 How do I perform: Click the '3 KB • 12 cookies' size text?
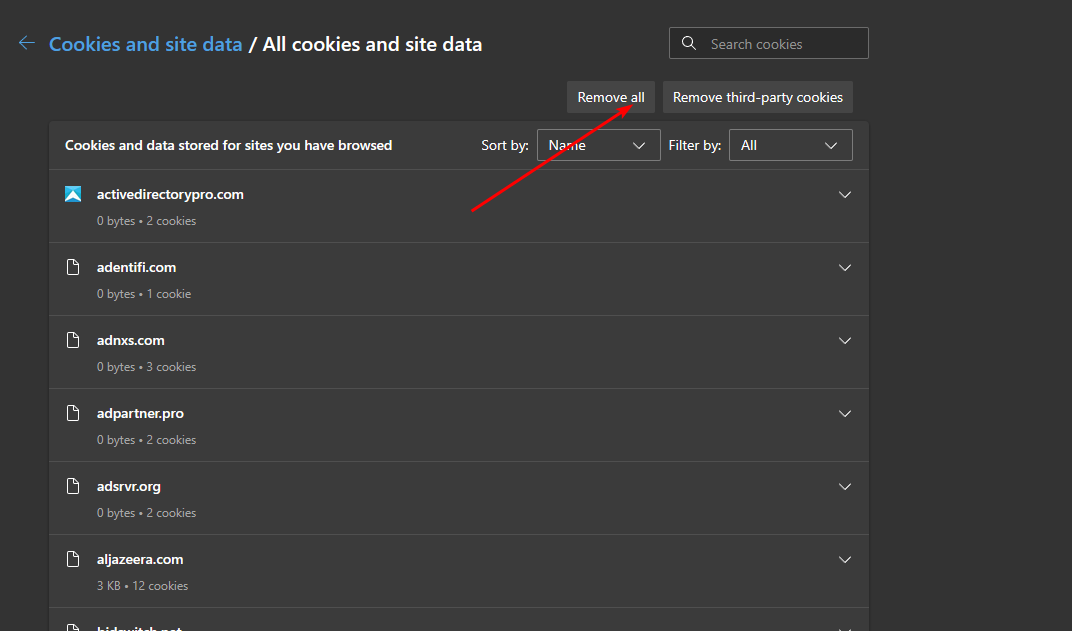(142, 586)
